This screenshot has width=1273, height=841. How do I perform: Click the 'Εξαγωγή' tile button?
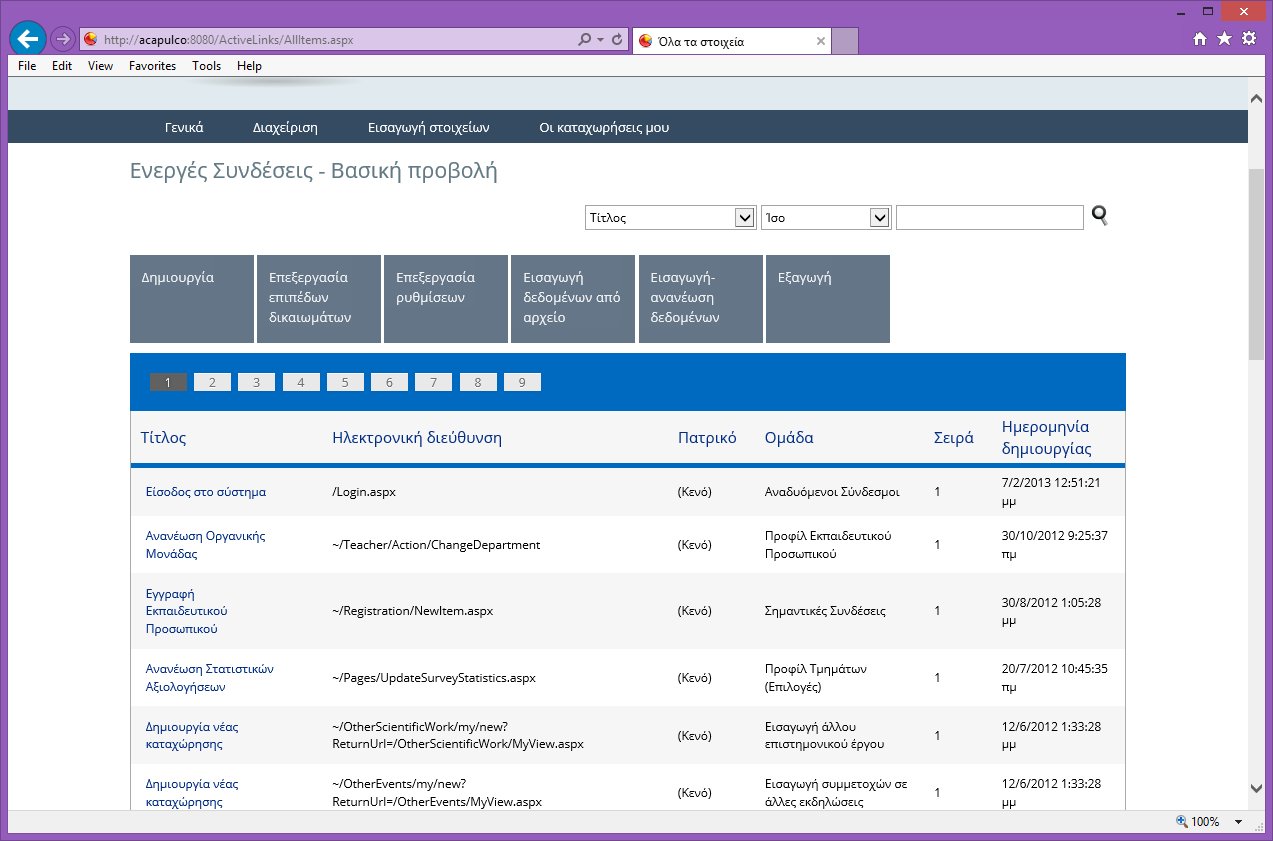(828, 299)
